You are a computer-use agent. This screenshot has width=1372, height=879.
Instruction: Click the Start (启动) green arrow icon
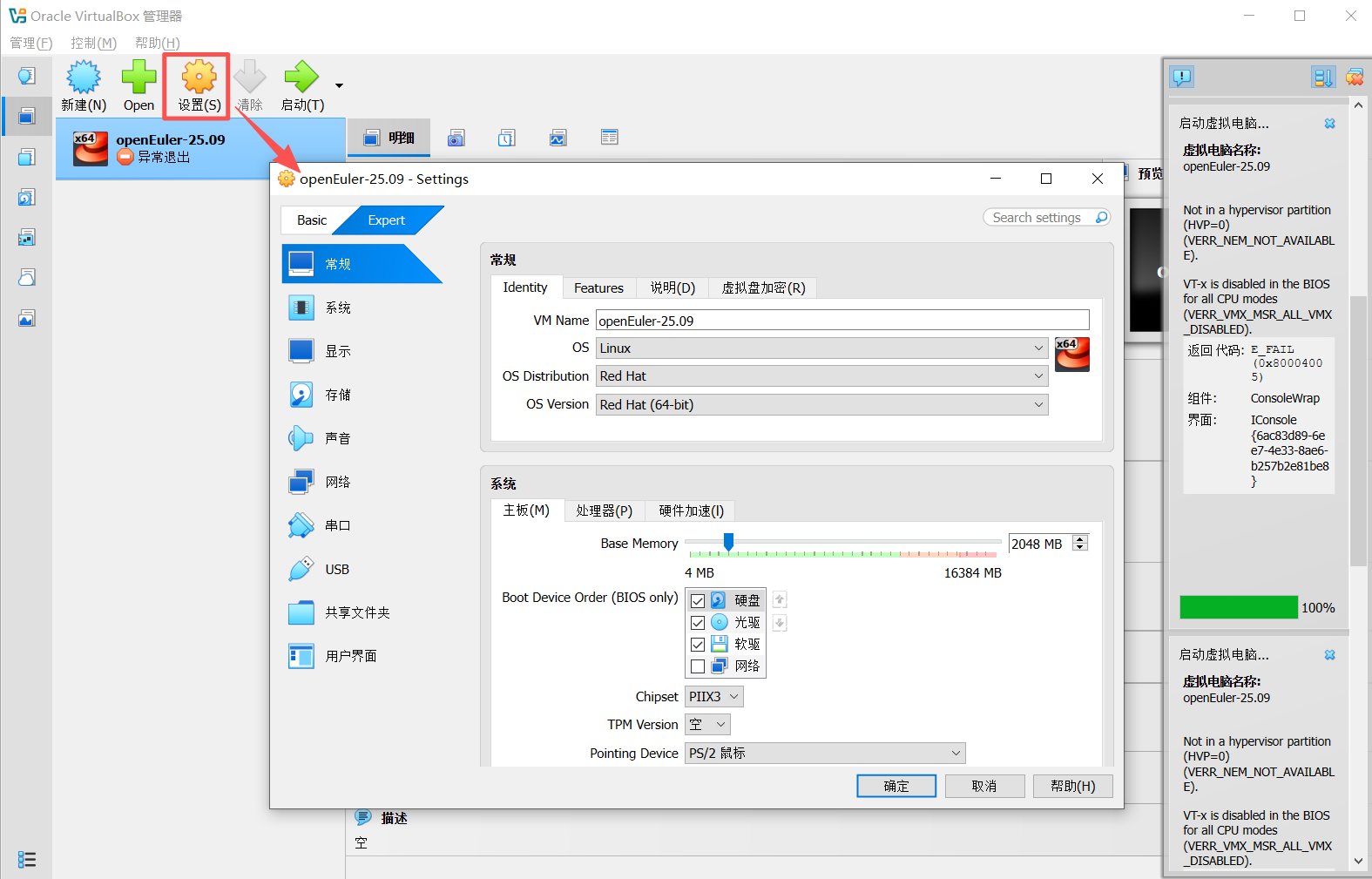click(301, 78)
